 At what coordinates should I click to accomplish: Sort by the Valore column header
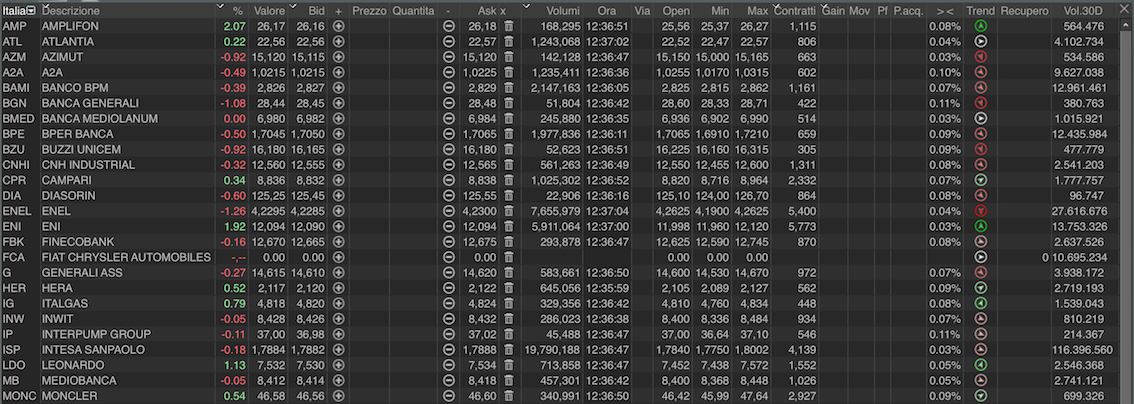[x=270, y=12]
